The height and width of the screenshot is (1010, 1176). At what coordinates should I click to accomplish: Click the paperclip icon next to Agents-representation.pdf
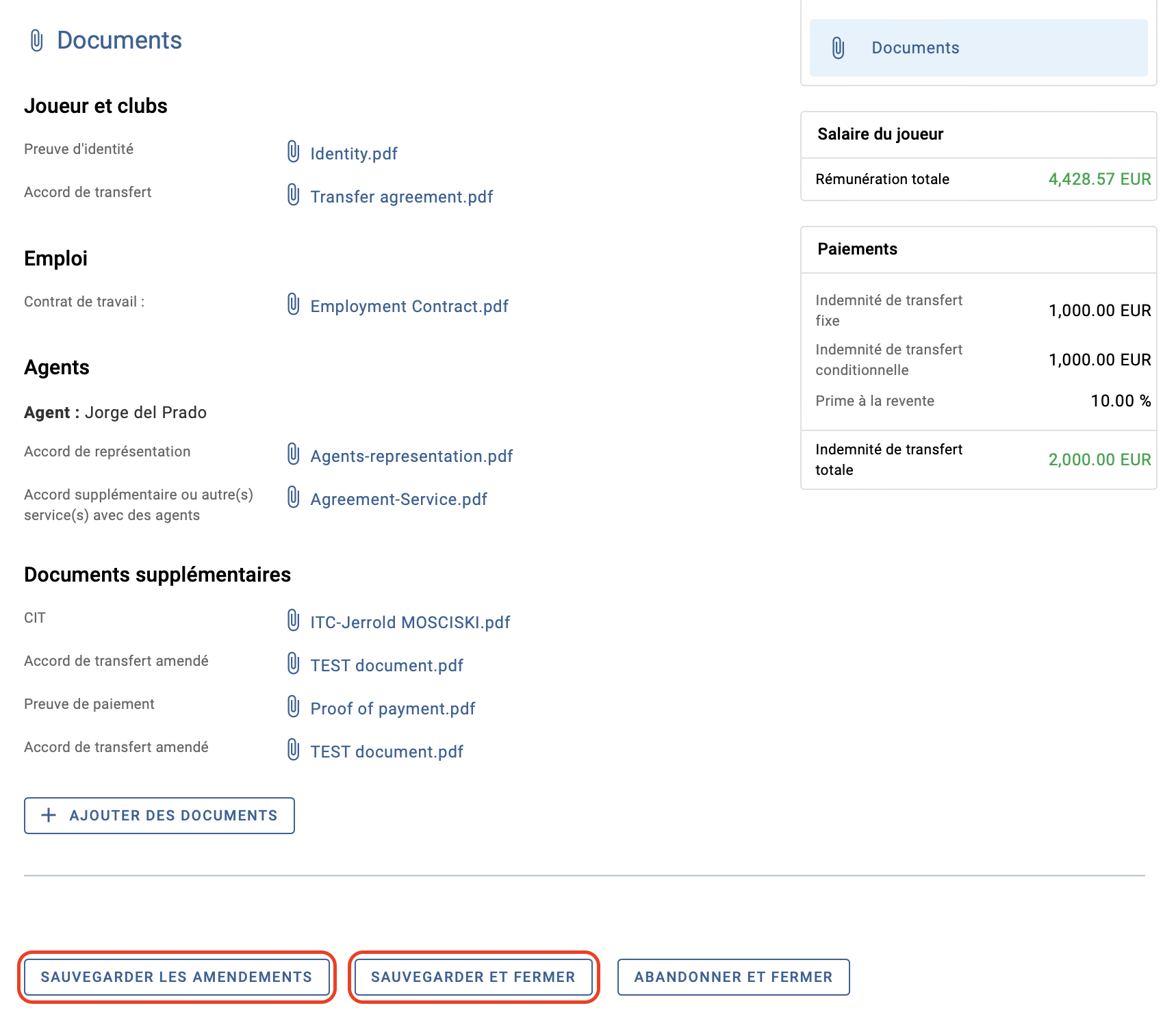click(x=293, y=454)
